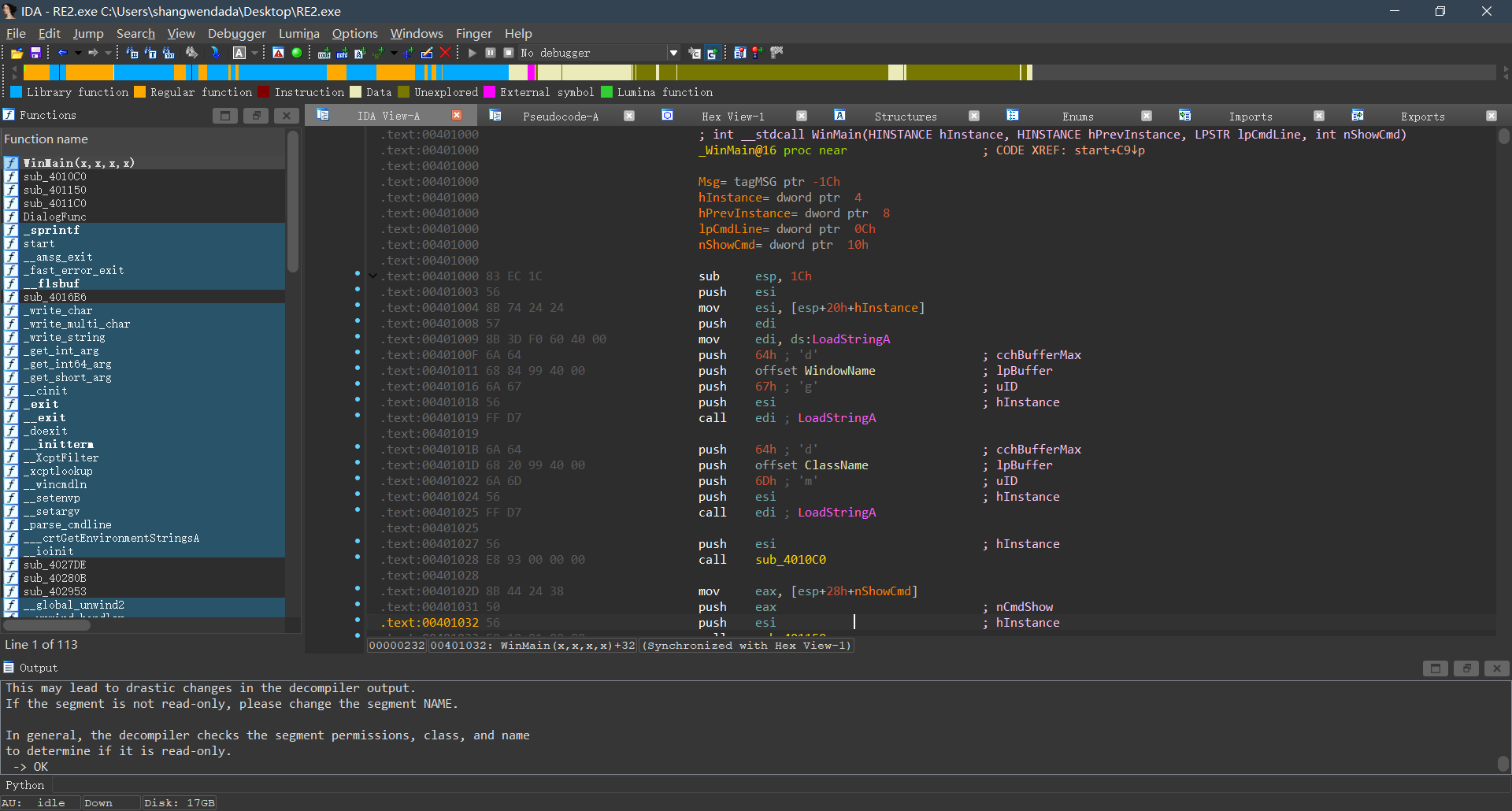Image resolution: width=1512 pixels, height=811 pixels.
Task: Click the Function name column header
Action: click(143, 139)
